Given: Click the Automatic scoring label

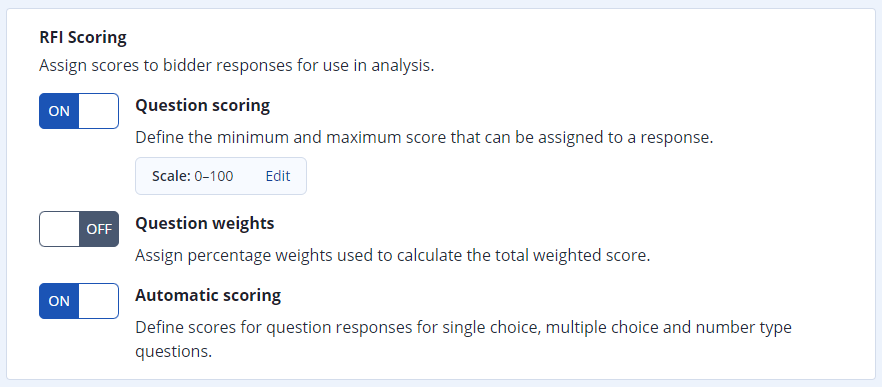Looking at the screenshot, I should pos(208,295).
